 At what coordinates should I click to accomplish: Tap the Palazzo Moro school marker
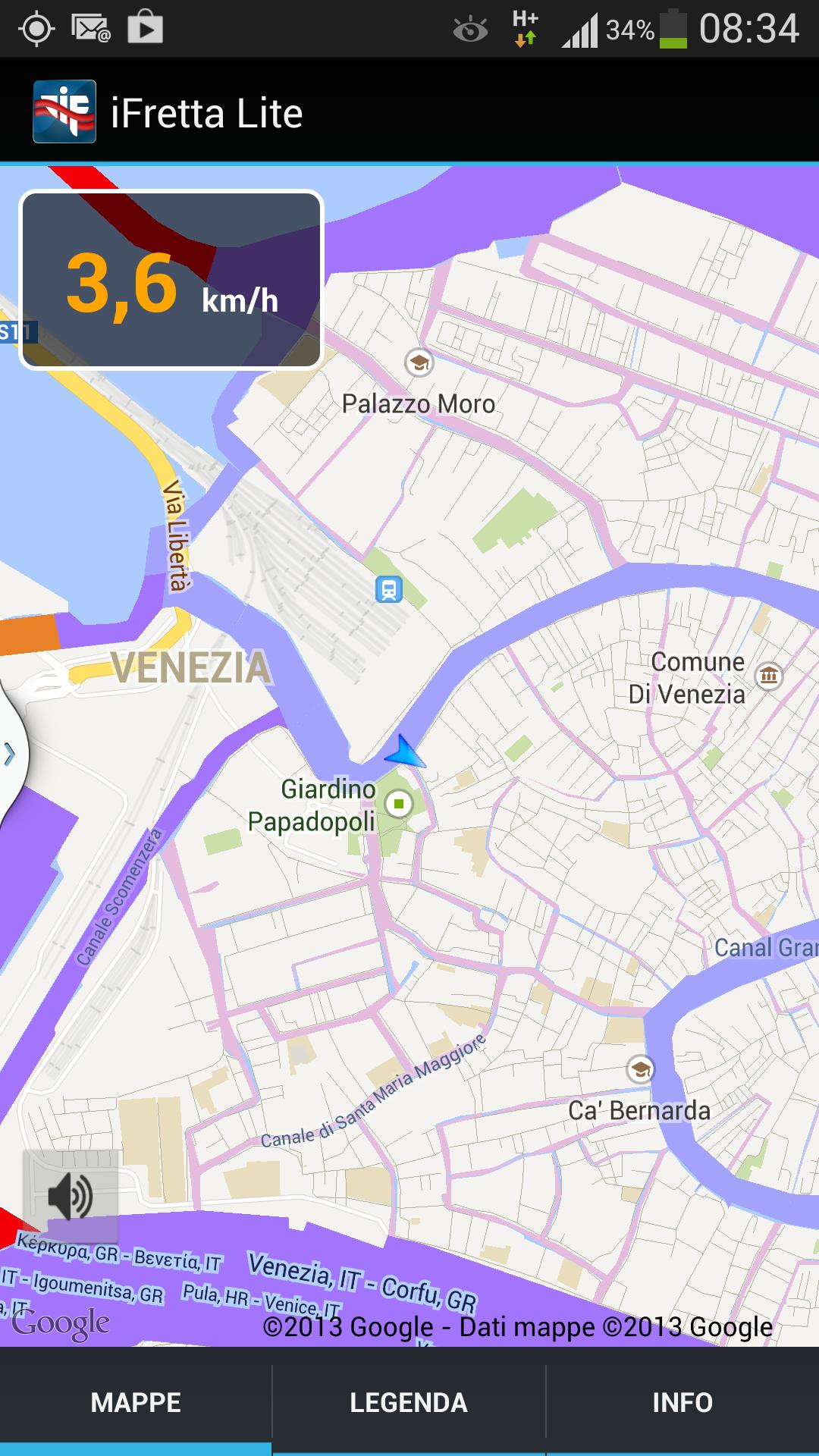click(x=419, y=362)
